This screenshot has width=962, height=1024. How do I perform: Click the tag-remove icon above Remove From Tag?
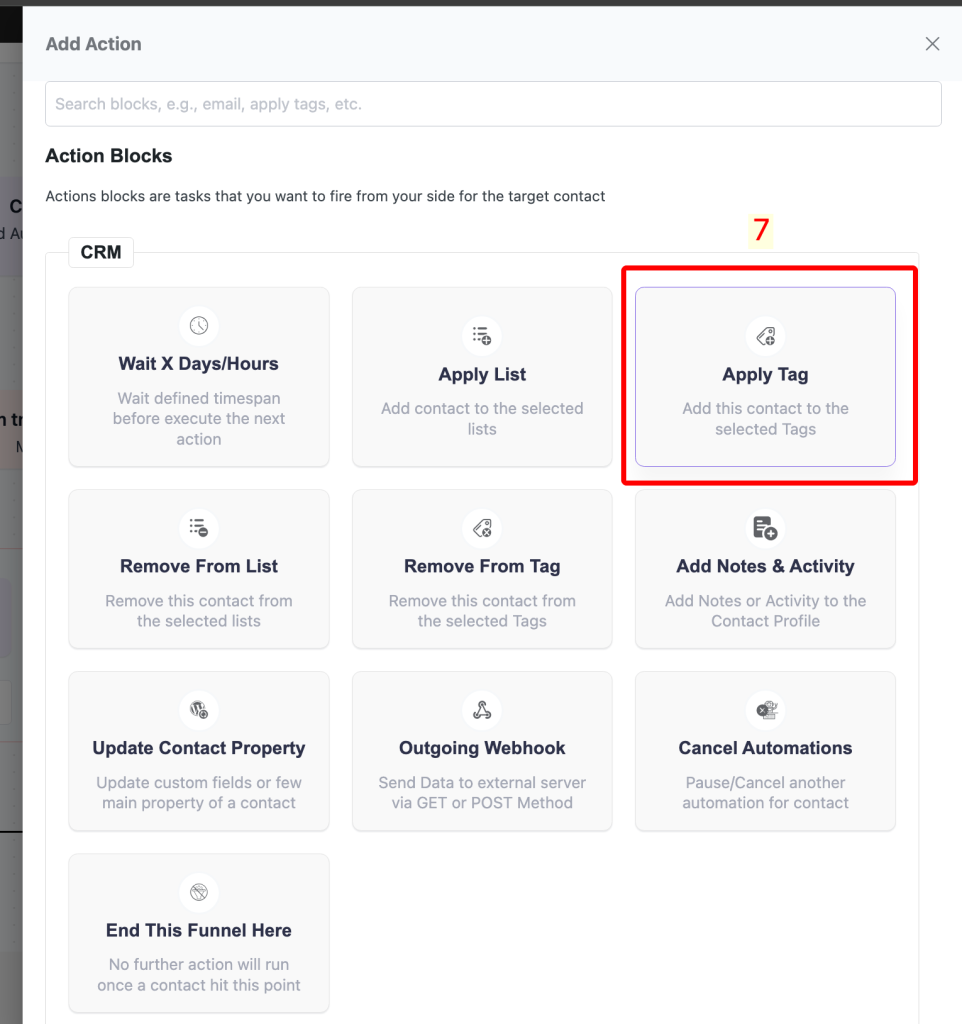point(482,527)
